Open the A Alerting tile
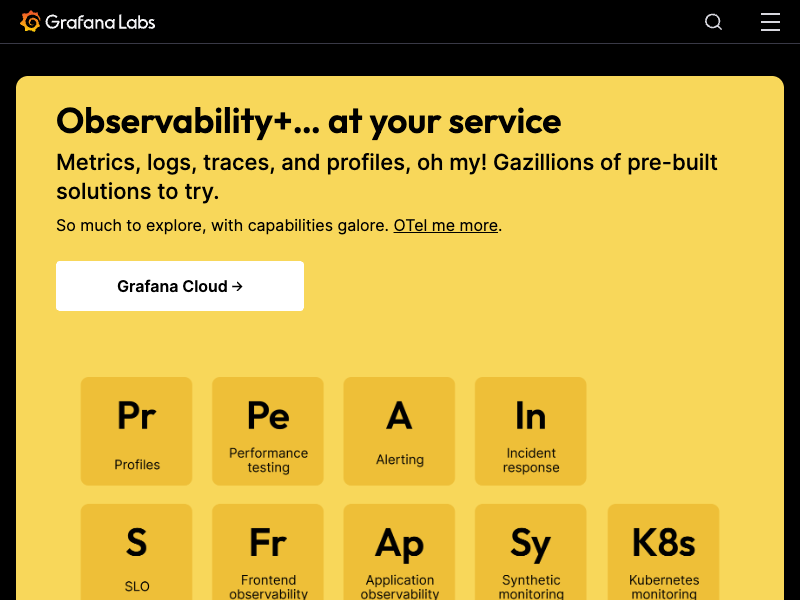Viewport: 800px width, 600px height. 399,431
